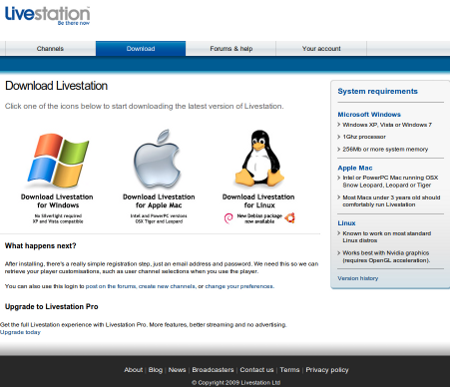Screen dimensions: 450x387
Task: Click Download Livestation for Windows text
Action: click(x=57, y=201)
